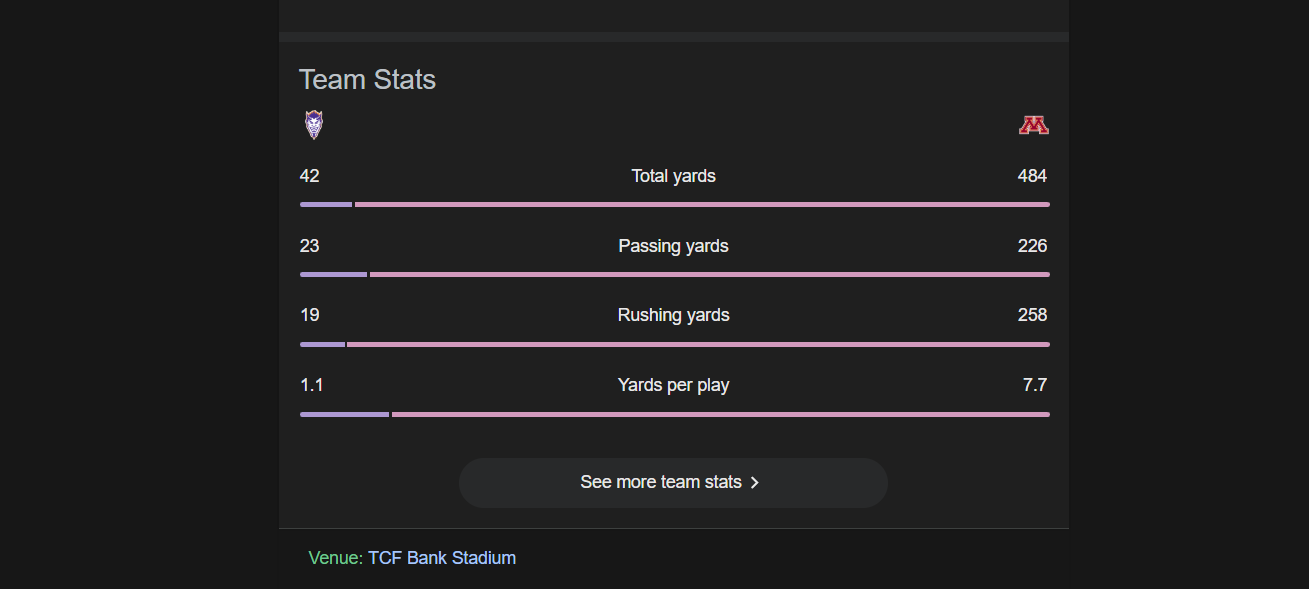Screen dimensions: 1309x589
Task: Click the Minnesota M team logo
Action: 1033,125
